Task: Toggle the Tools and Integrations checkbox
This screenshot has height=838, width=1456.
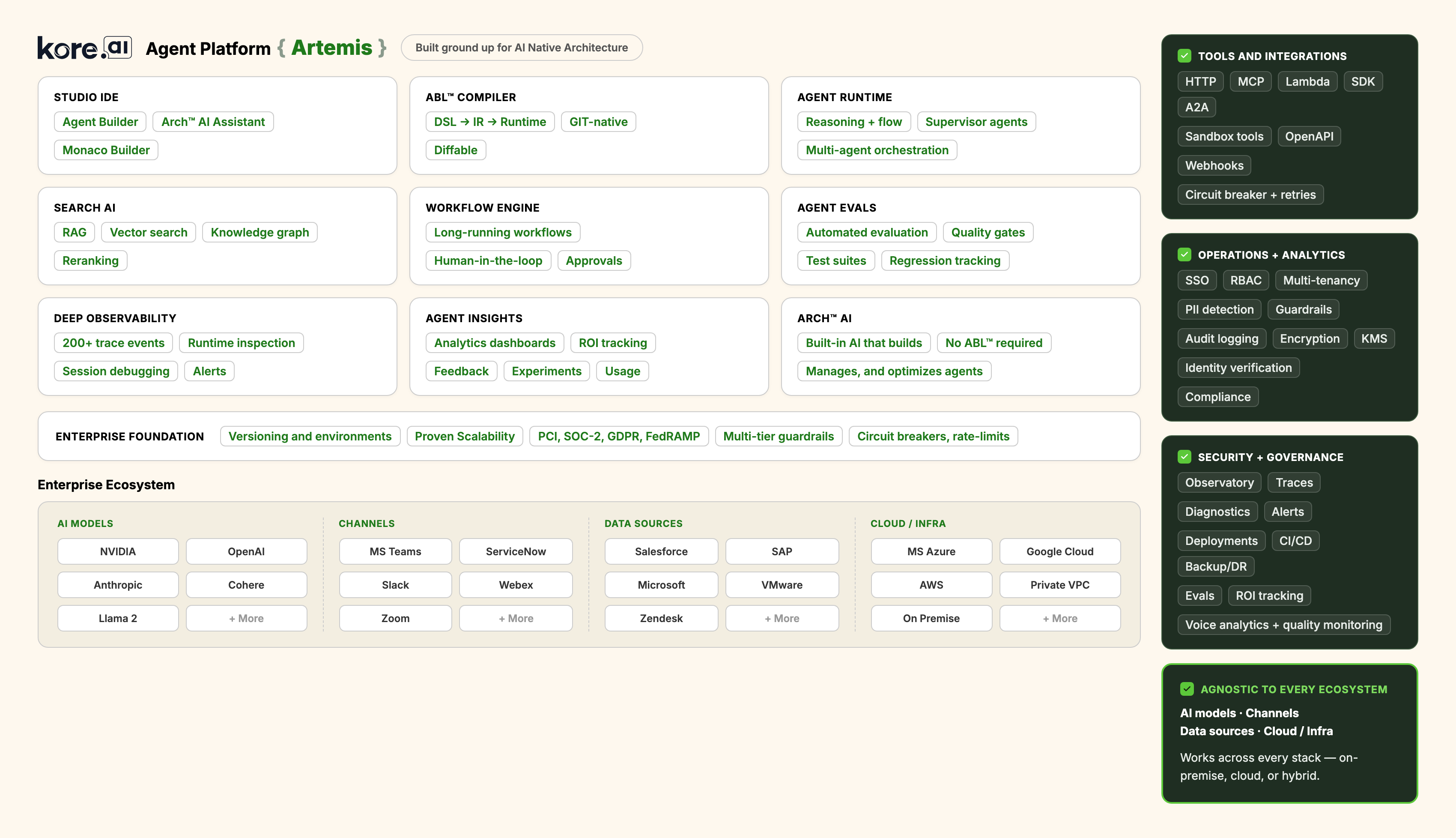Action: point(1184,56)
